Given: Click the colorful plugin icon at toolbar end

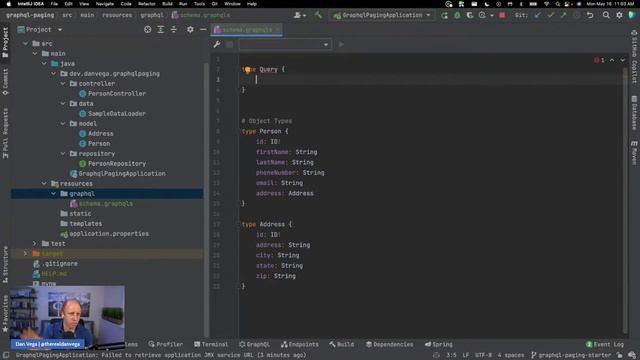Looking at the screenshot, I should [632, 15].
